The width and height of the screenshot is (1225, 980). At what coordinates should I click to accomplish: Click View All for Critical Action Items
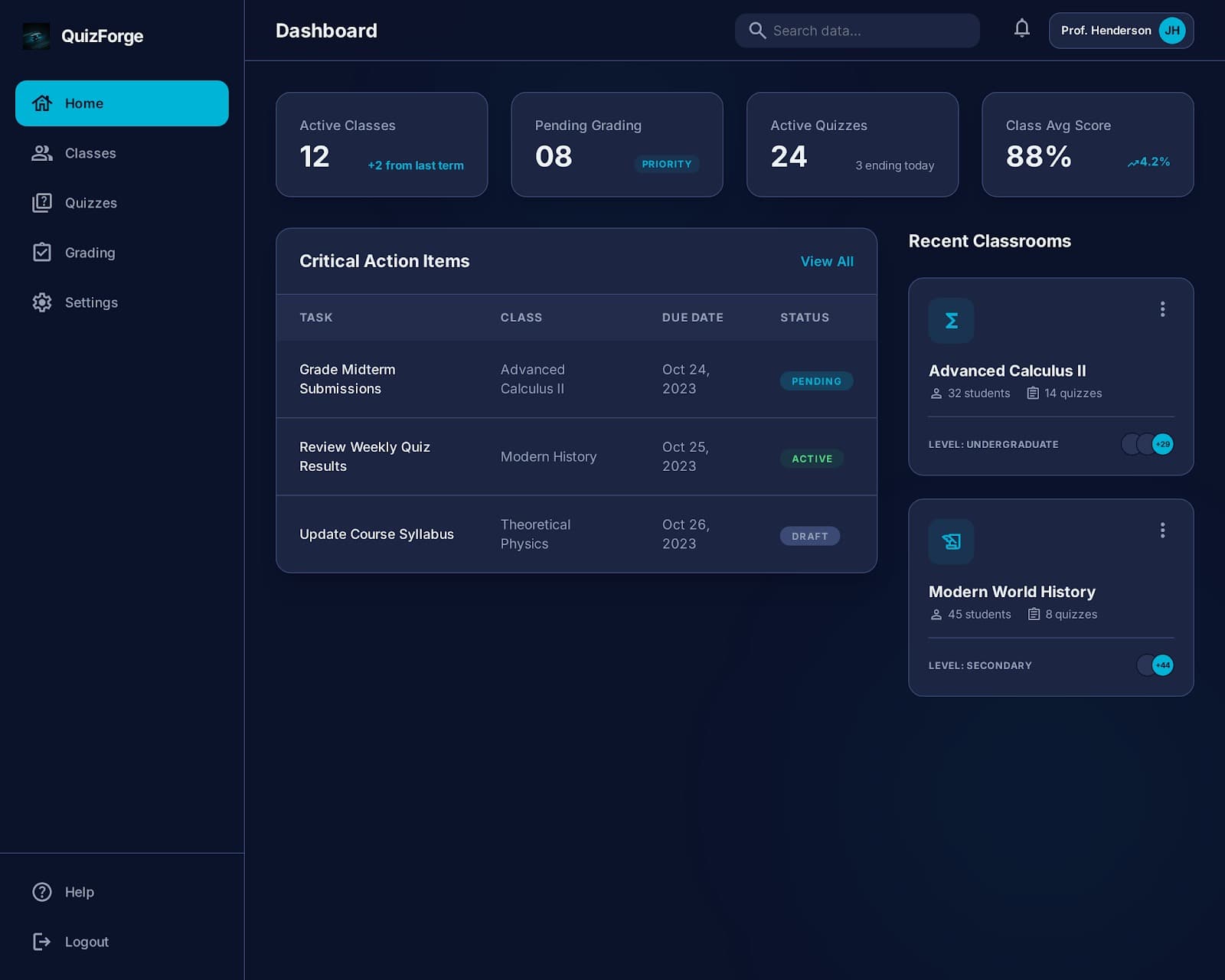(827, 261)
